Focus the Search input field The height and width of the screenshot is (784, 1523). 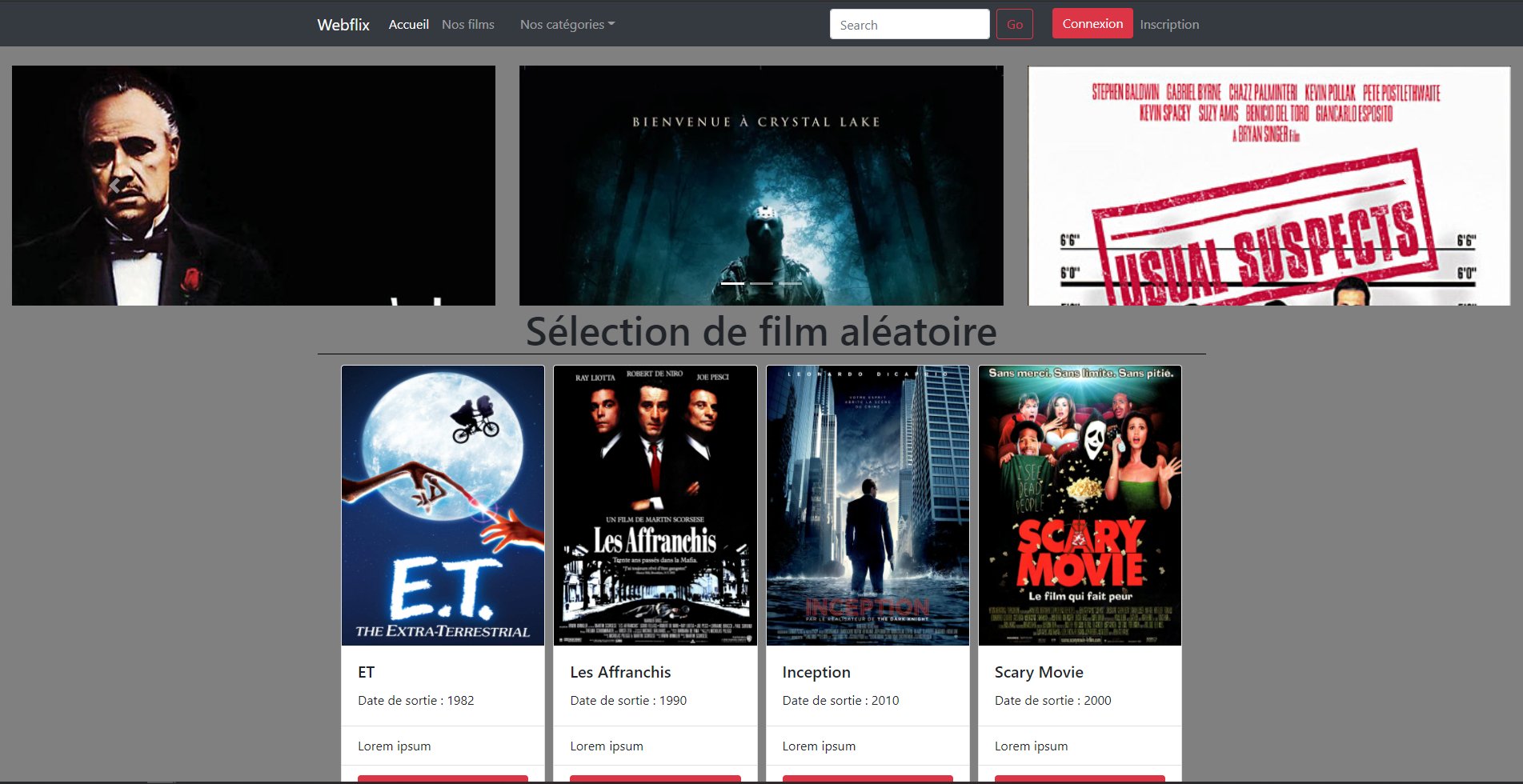[909, 24]
